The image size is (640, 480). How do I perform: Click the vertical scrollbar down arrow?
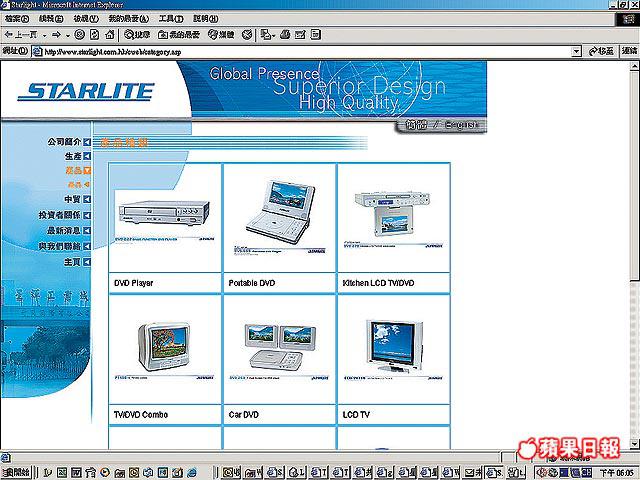pos(635,444)
